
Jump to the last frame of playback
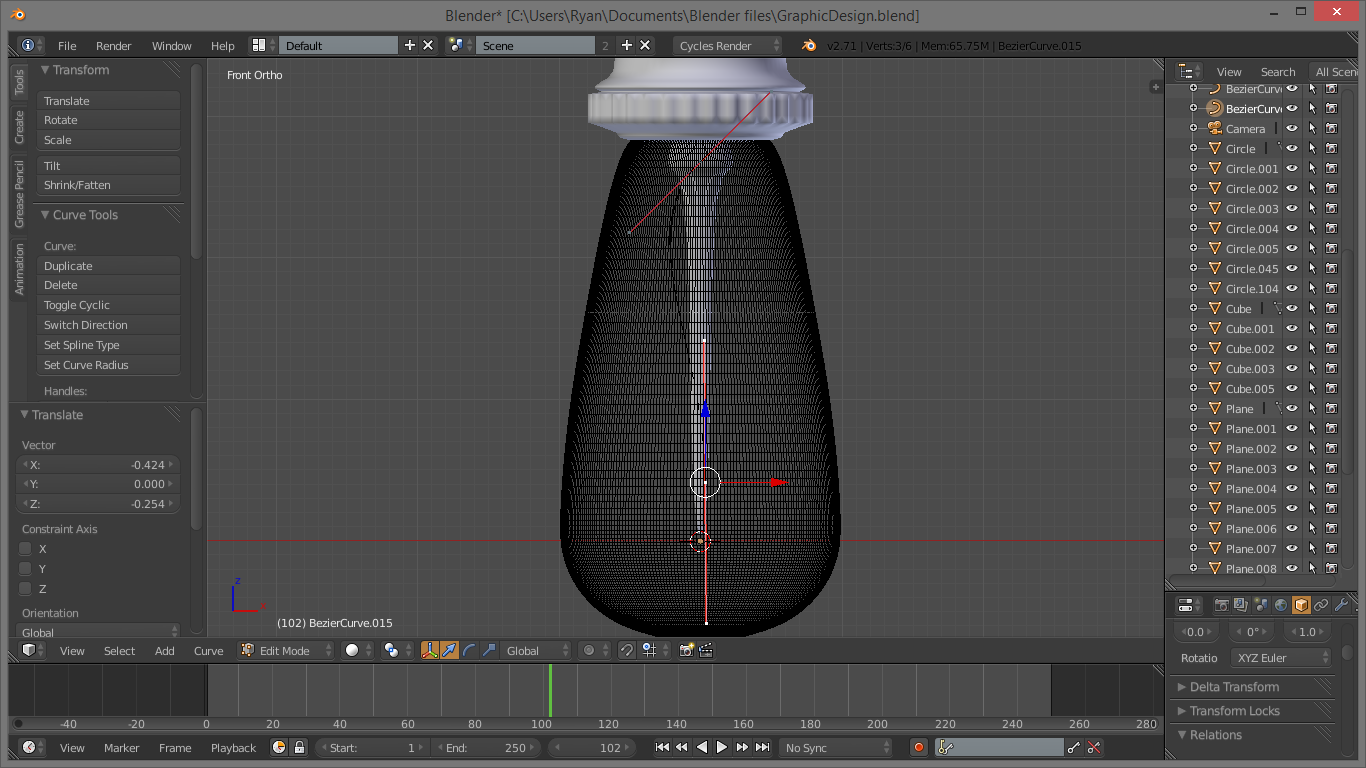tap(762, 747)
